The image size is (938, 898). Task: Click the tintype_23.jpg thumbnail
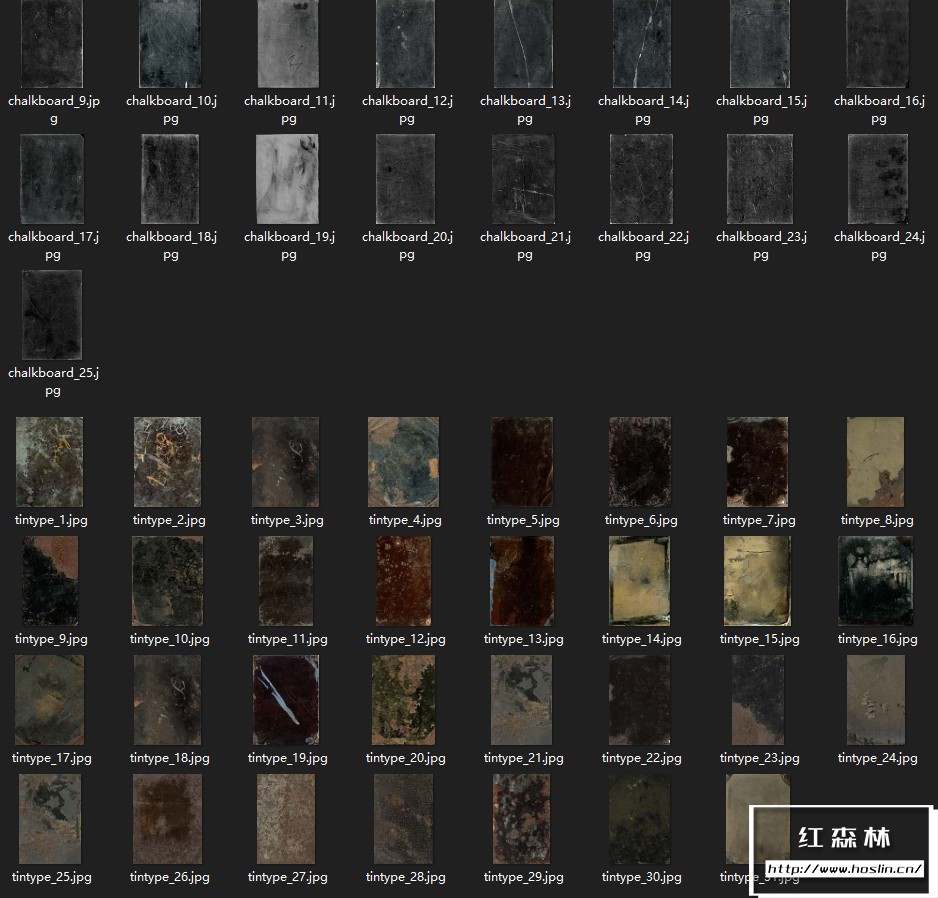[x=757, y=700]
